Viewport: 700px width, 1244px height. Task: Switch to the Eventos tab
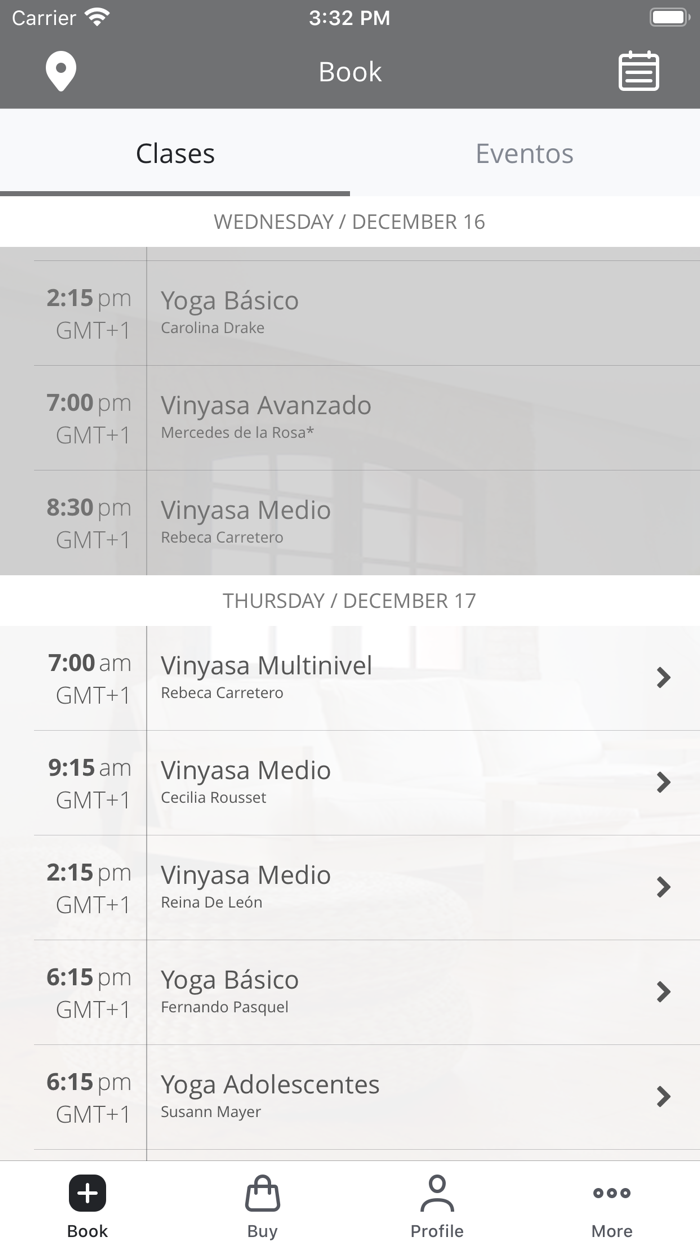click(x=524, y=154)
